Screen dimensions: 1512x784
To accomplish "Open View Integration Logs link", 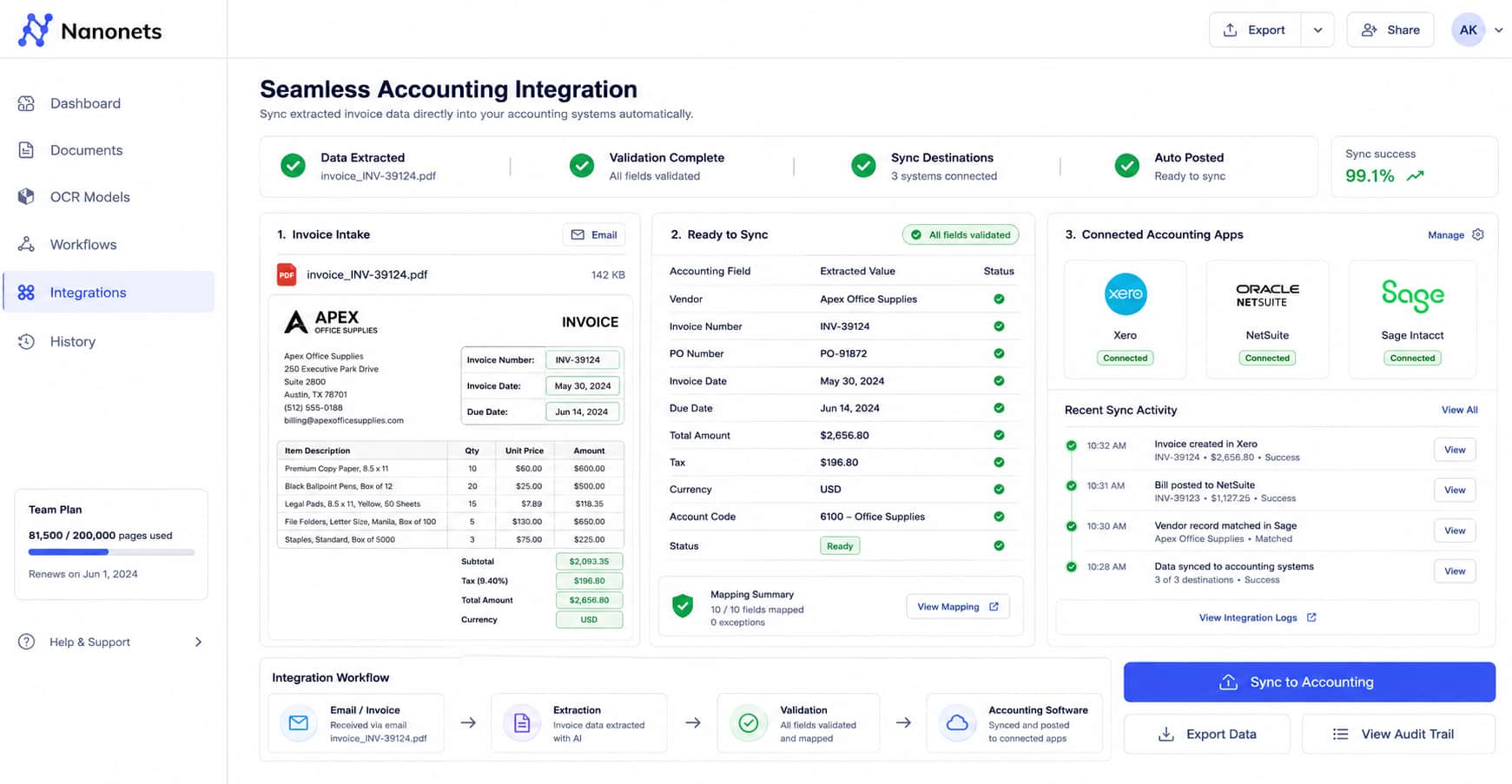I will (x=1258, y=617).
